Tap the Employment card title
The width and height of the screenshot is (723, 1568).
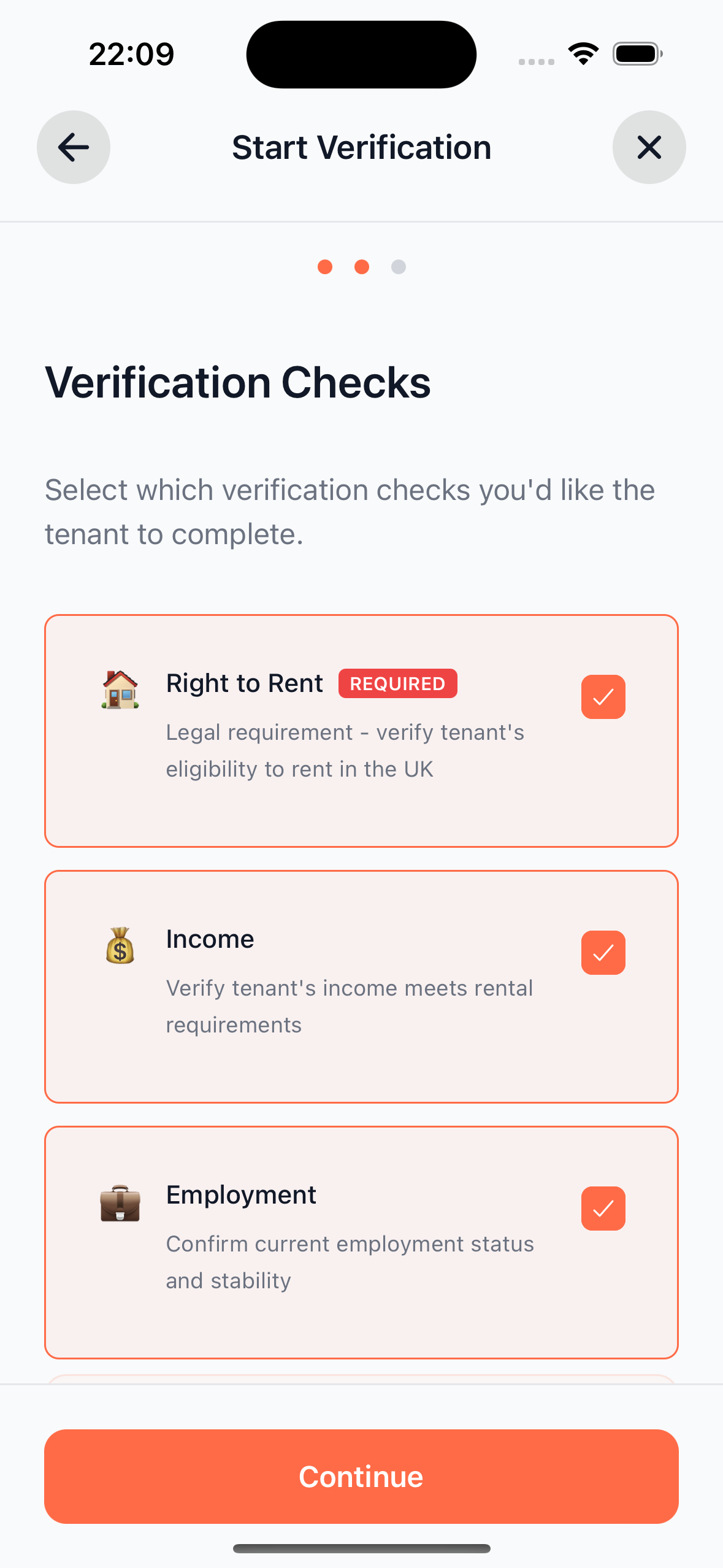click(241, 1195)
